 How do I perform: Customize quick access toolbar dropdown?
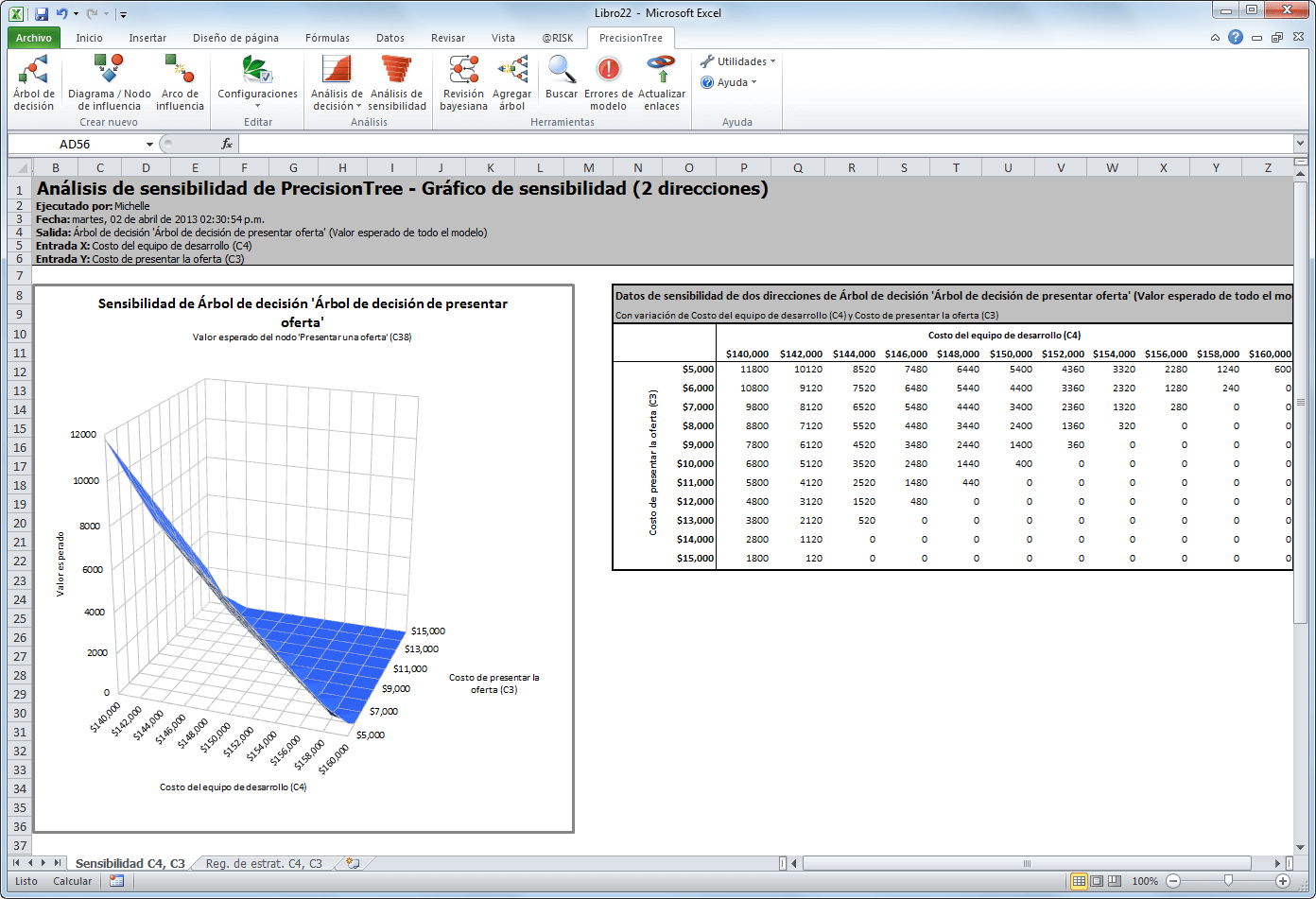tap(124, 14)
